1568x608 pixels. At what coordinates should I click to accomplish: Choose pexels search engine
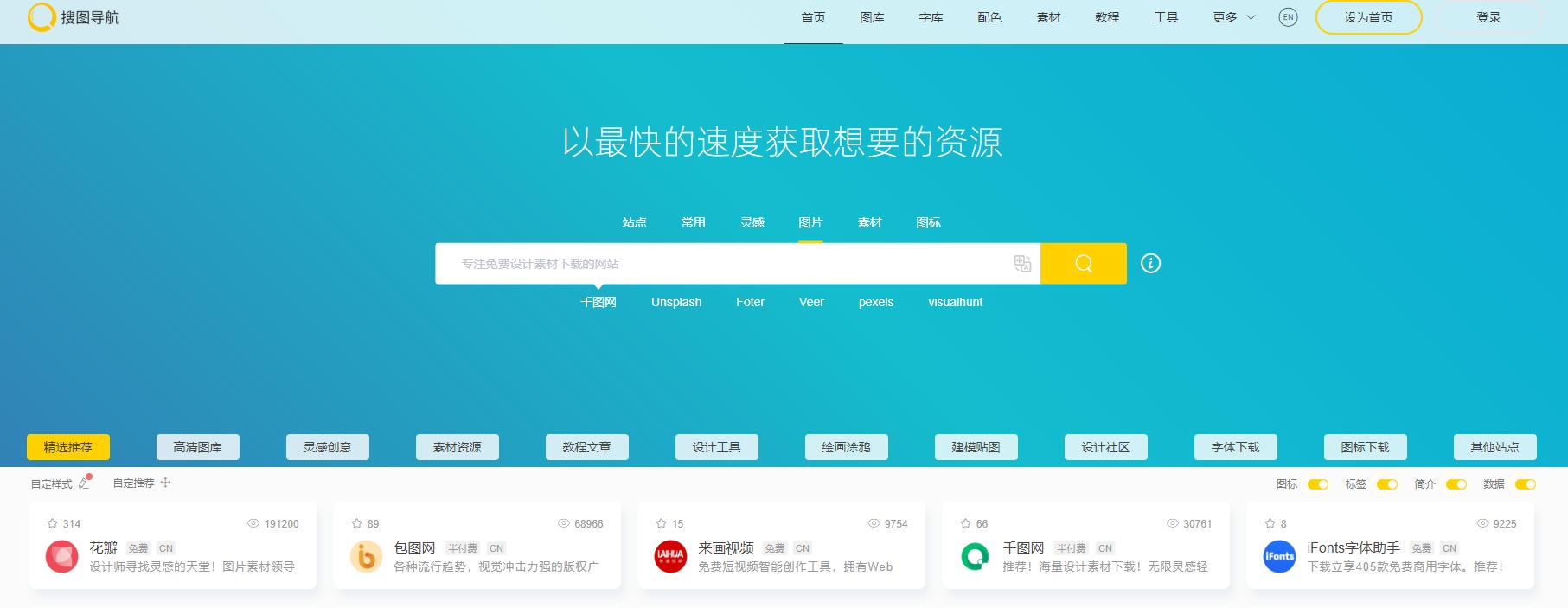pos(876,302)
